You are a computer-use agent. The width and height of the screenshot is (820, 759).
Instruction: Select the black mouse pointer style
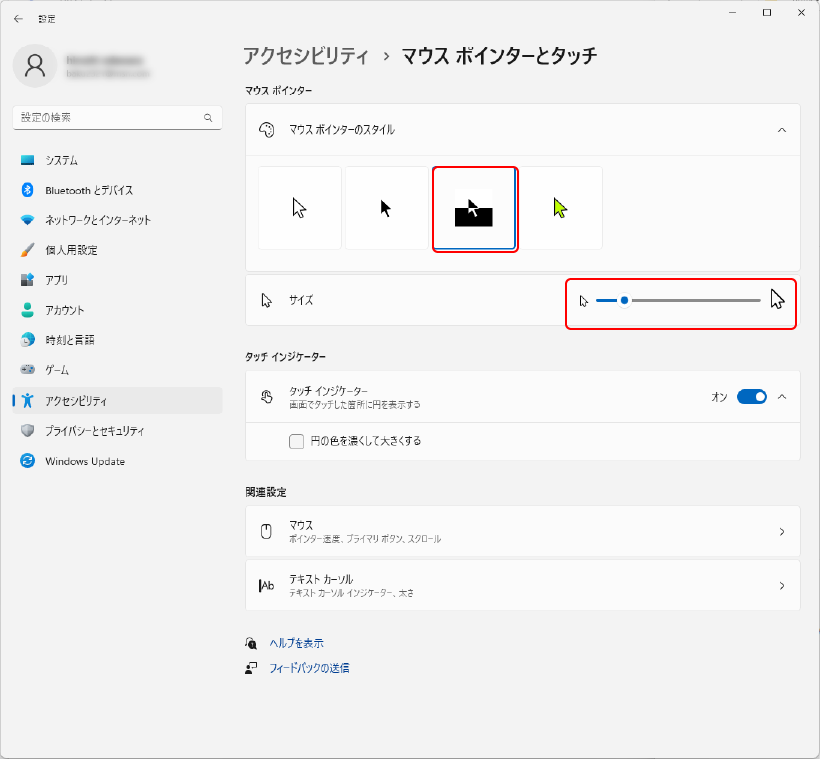[386, 208]
